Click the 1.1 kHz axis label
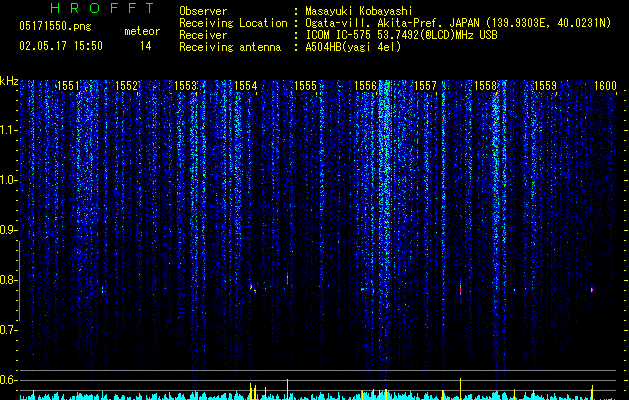 click(x=8, y=130)
